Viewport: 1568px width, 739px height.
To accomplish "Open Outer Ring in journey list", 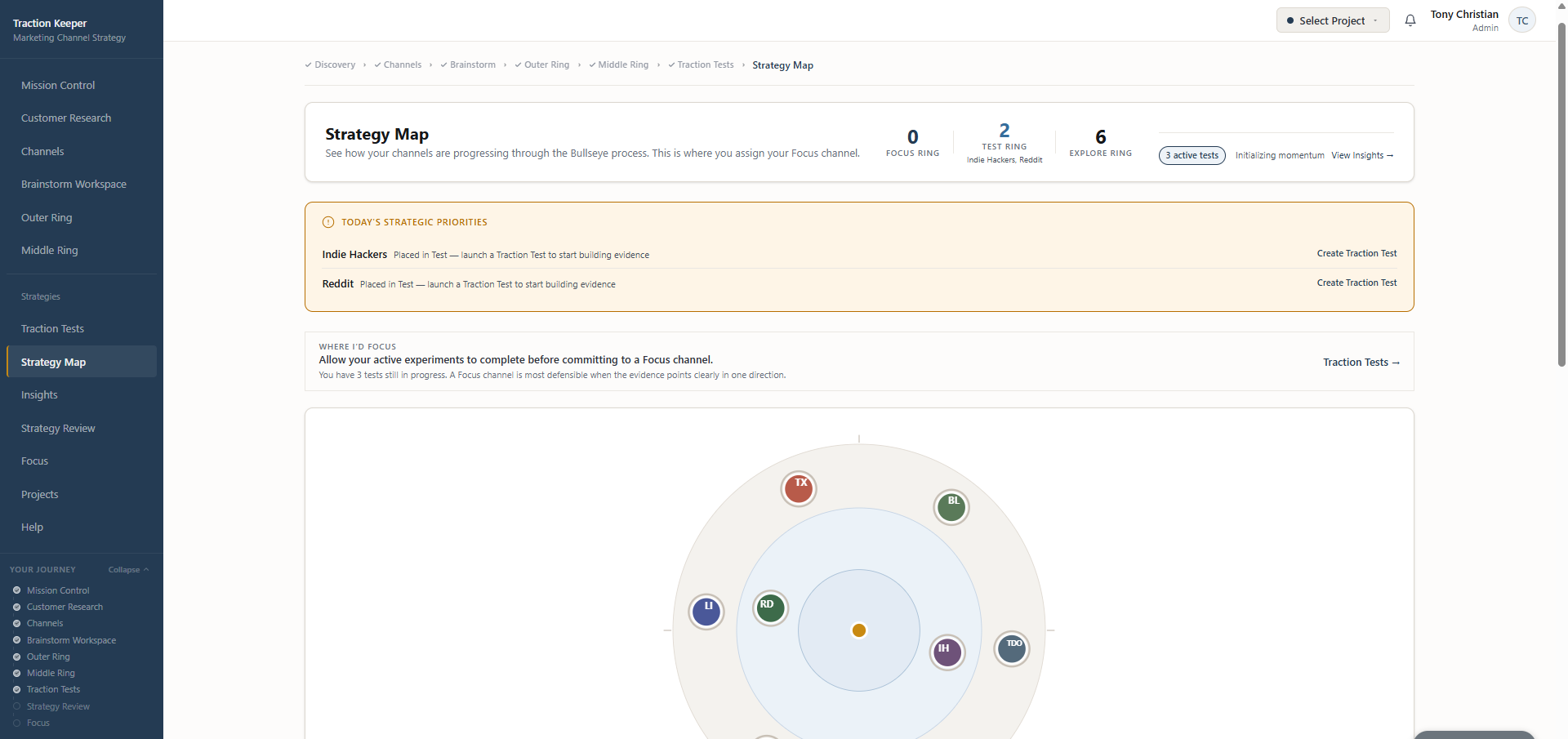I will (48, 657).
